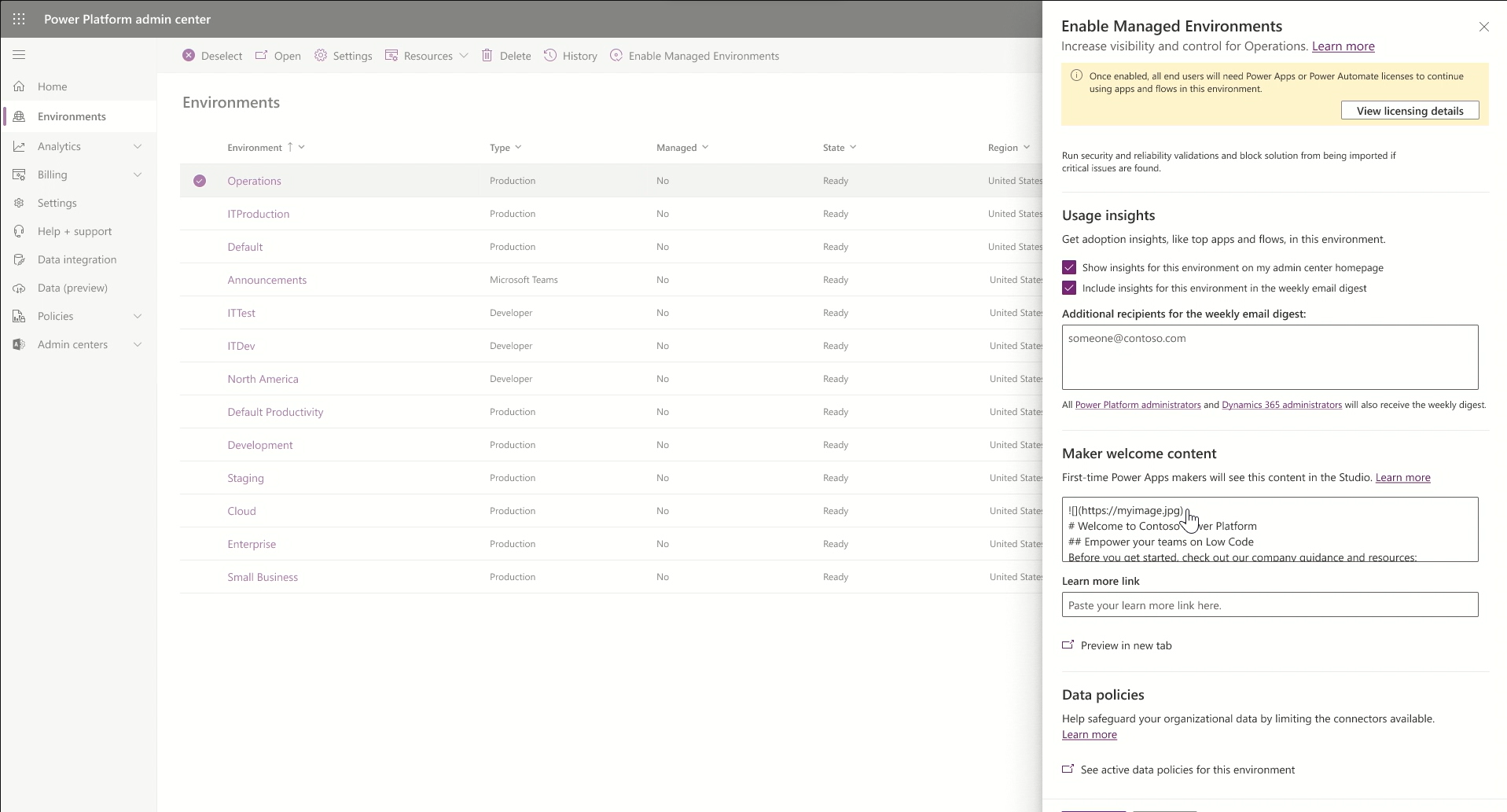
Task: Click the Resources icon in command bar
Action: pyautogui.click(x=391, y=55)
